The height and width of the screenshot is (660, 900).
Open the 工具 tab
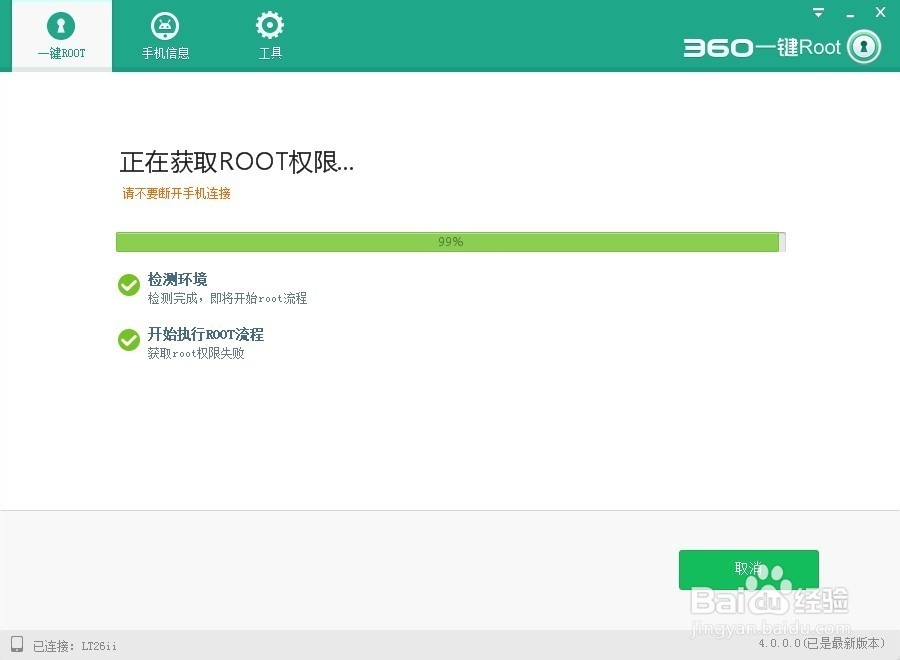click(x=270, y=36)
